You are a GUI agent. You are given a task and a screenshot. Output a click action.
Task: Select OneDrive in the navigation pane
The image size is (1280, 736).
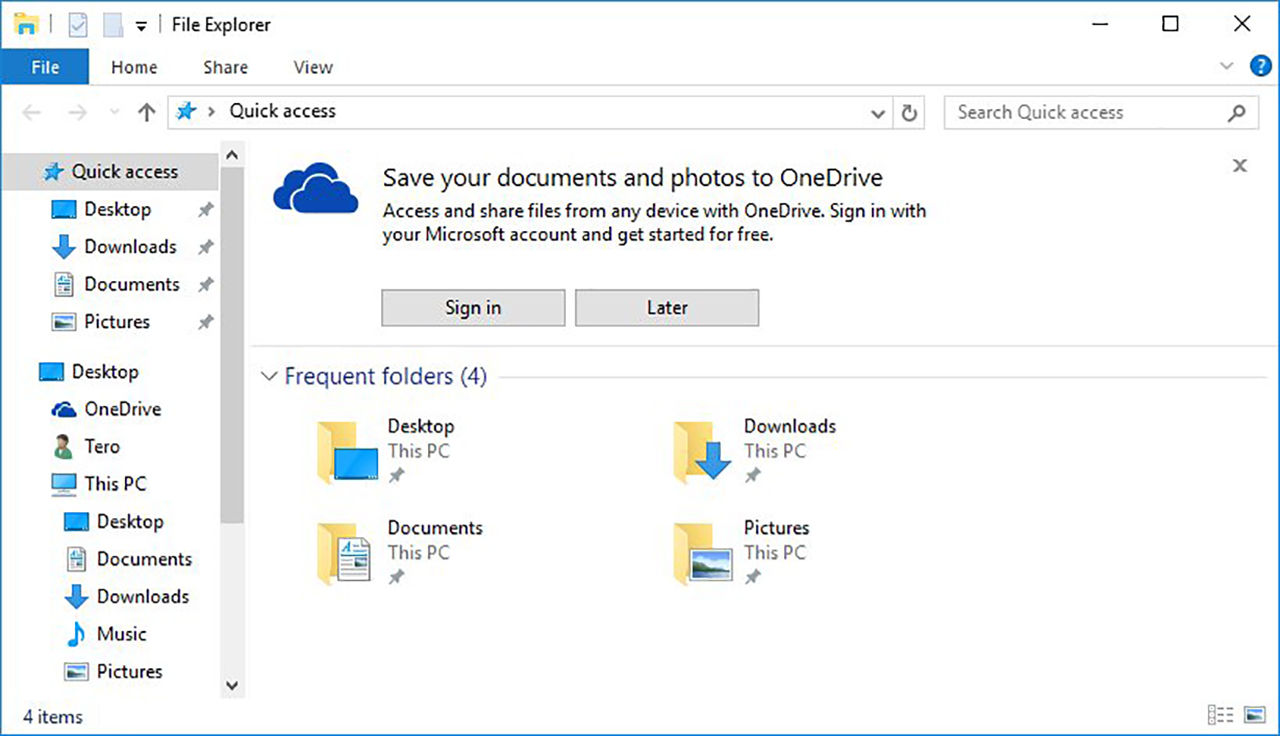[x=122, y=409]
